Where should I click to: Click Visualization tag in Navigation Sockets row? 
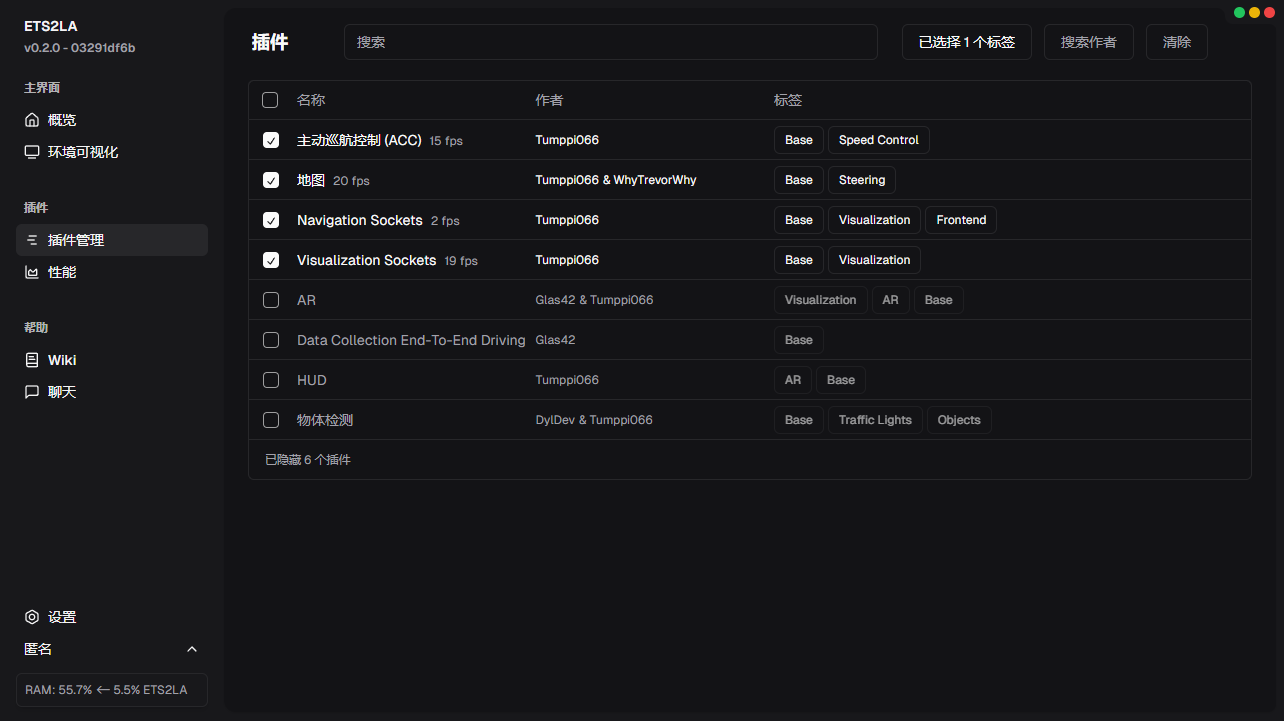(874, 220)
